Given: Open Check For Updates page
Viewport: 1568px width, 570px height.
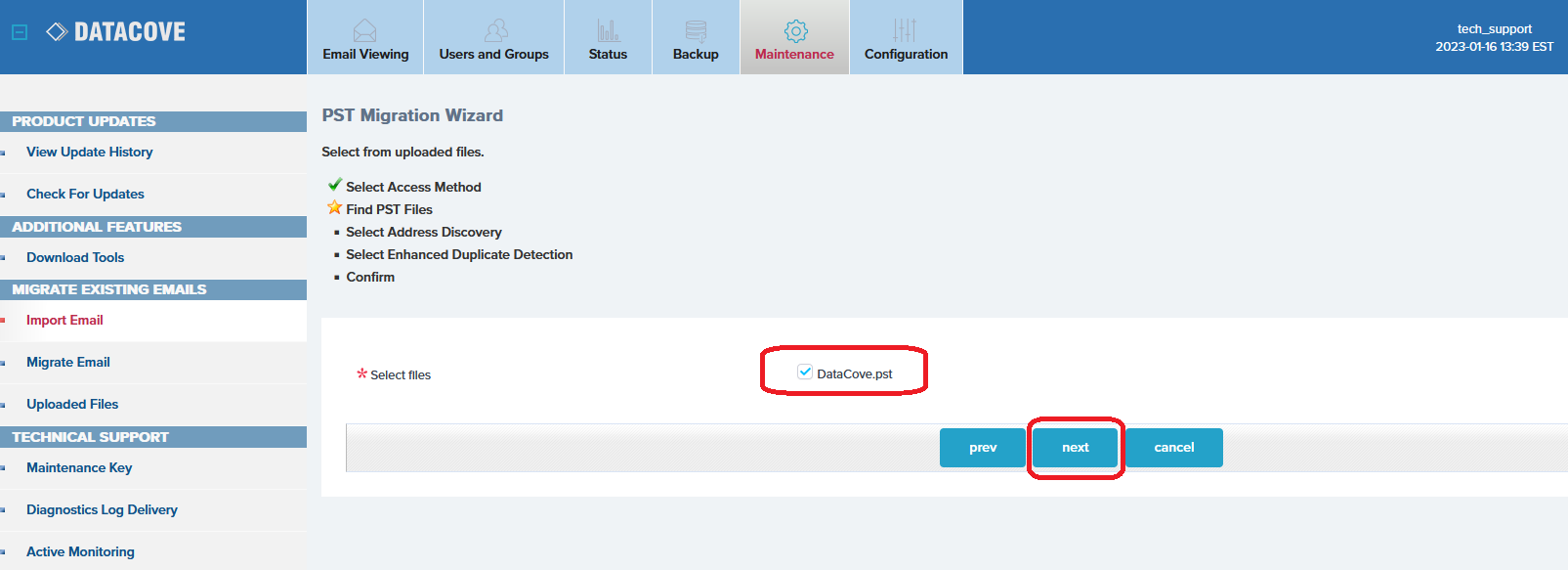Looking at the screenshot, I should pos(85,195).
